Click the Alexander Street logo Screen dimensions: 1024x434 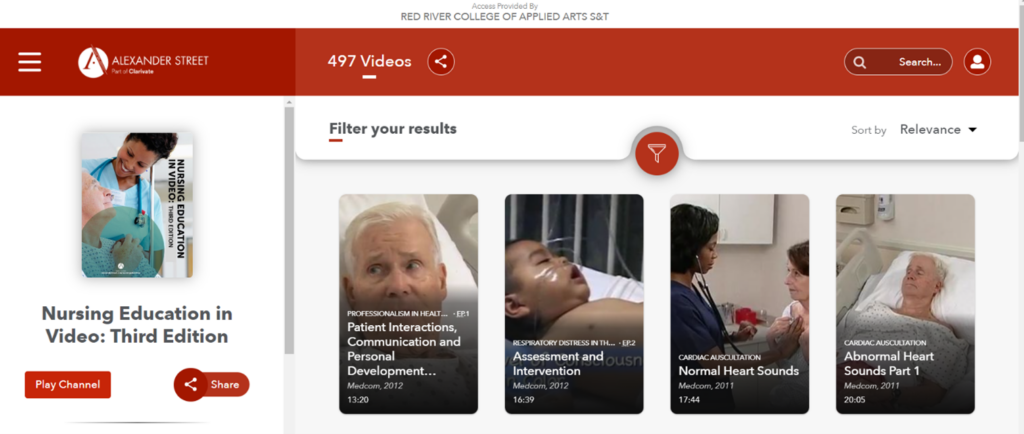(143, 62)
